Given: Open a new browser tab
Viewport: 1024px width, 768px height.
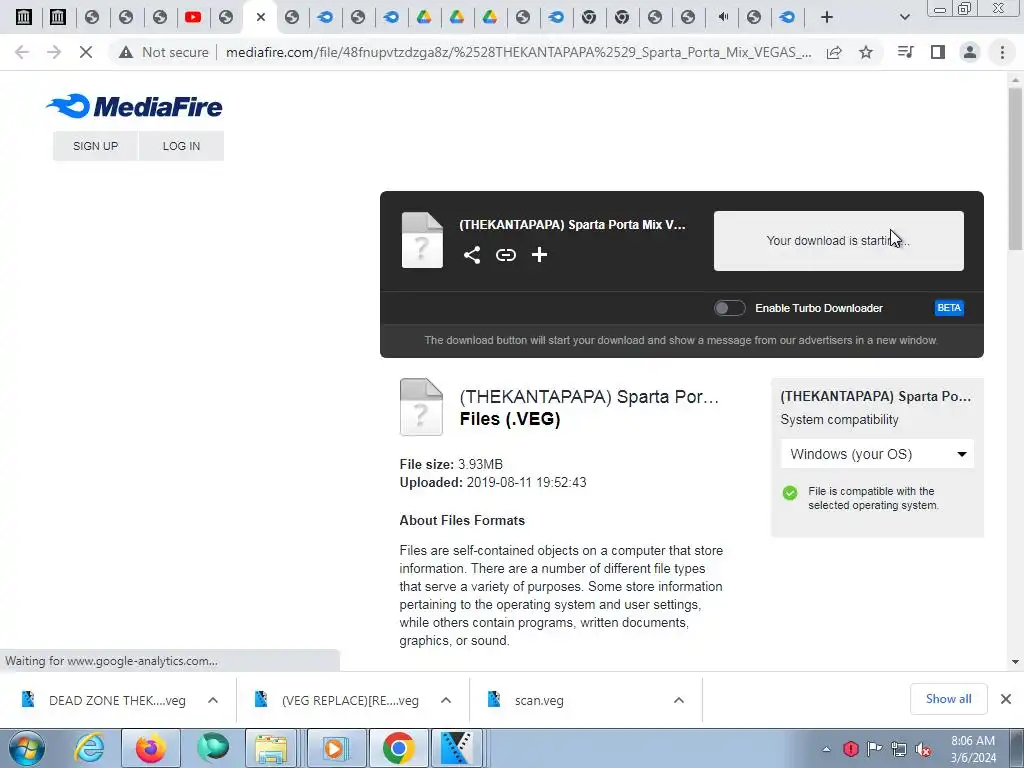Looking at the screenshot, I should click(827, 17).
